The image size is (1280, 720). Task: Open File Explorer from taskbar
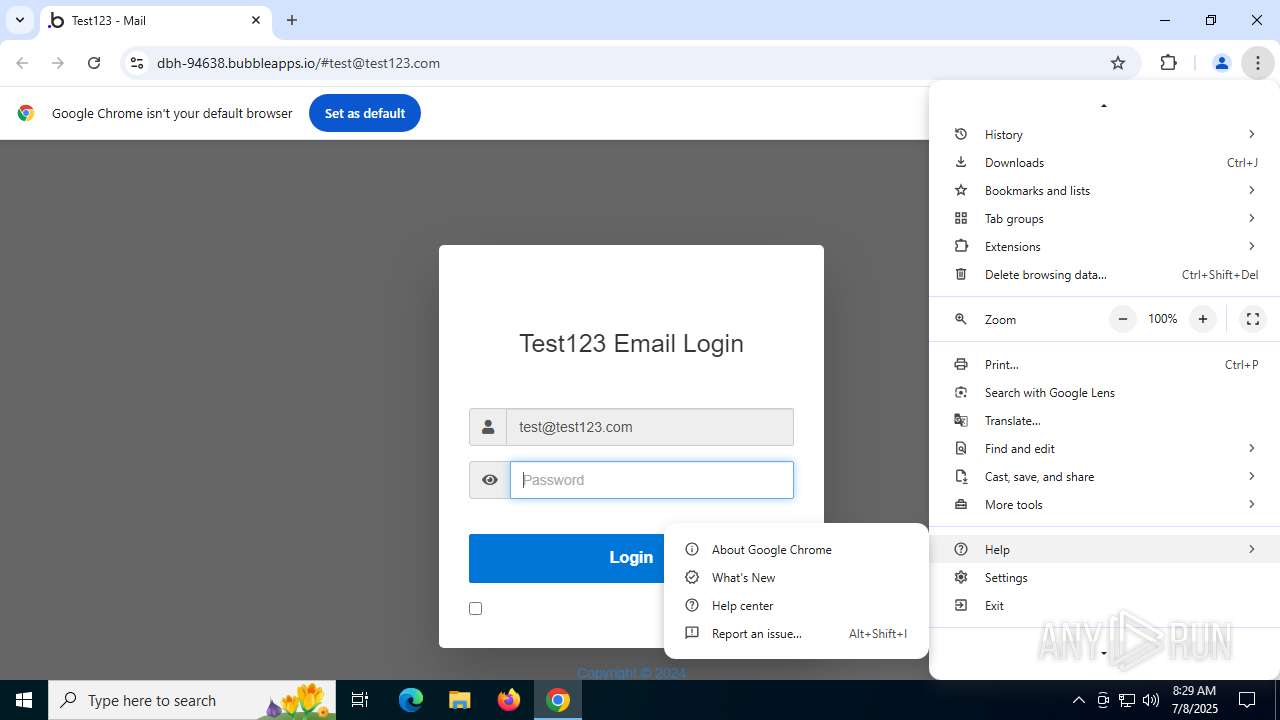tap(459, 700)
